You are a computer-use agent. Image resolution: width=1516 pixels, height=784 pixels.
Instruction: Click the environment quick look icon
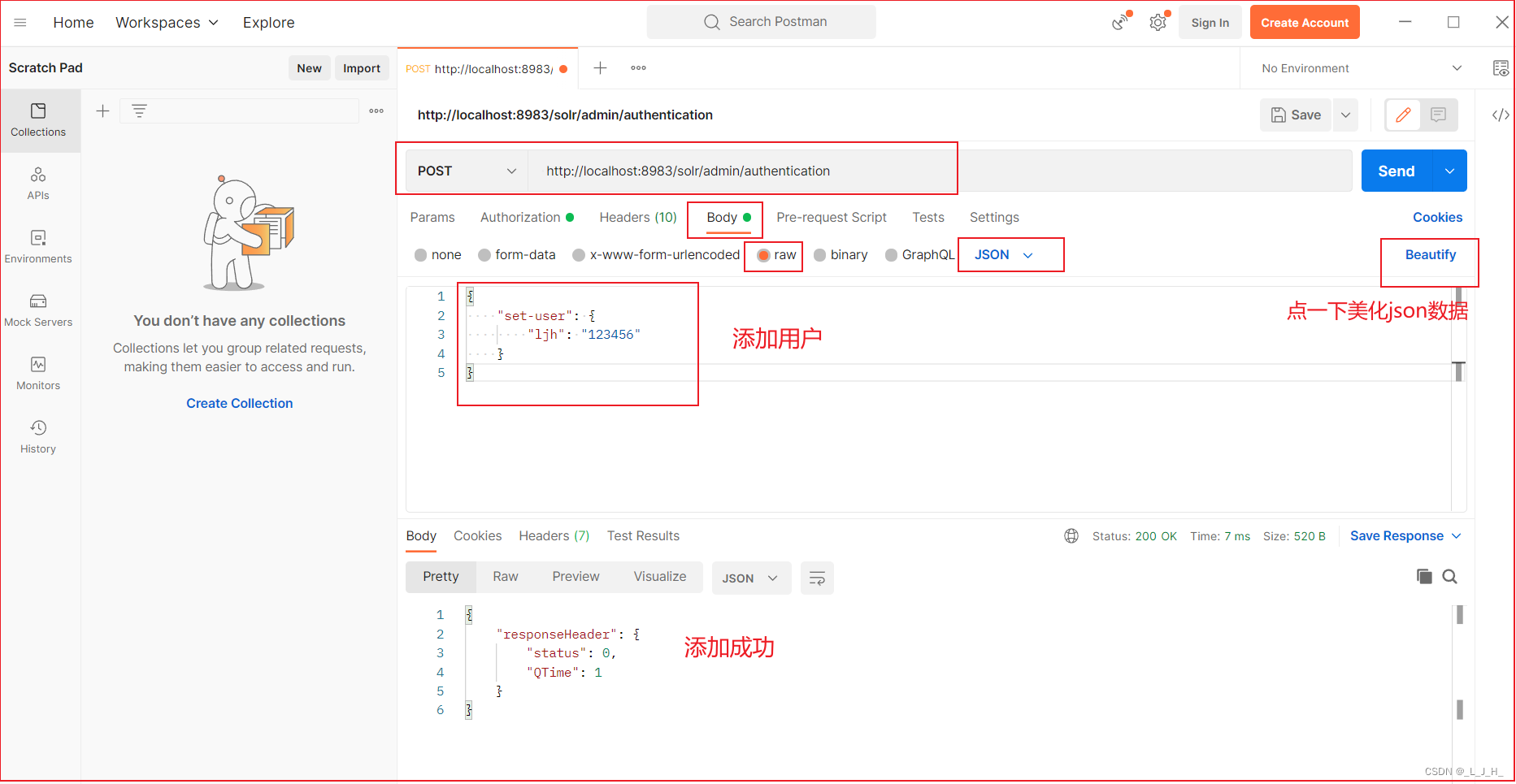point(1501,68)
